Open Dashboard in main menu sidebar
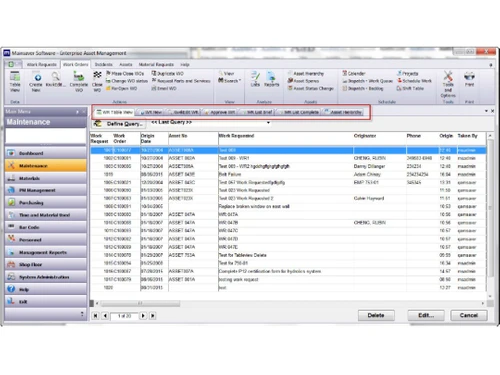The width and height of the screenshot is (500, 375). click(x=46, y=153)
